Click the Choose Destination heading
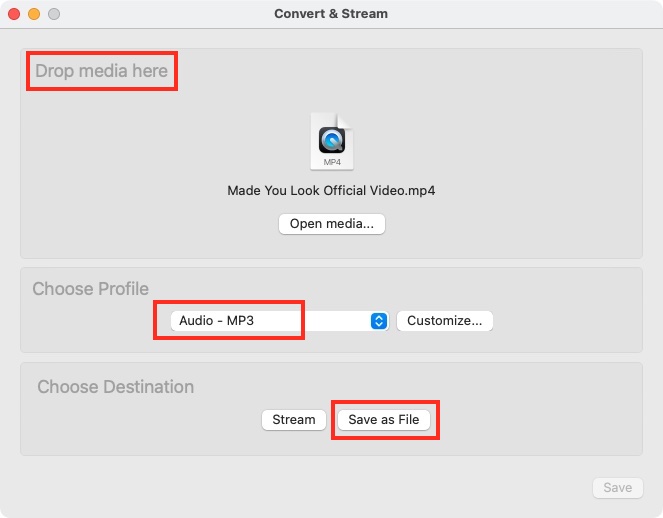 [x=115, y=386]
